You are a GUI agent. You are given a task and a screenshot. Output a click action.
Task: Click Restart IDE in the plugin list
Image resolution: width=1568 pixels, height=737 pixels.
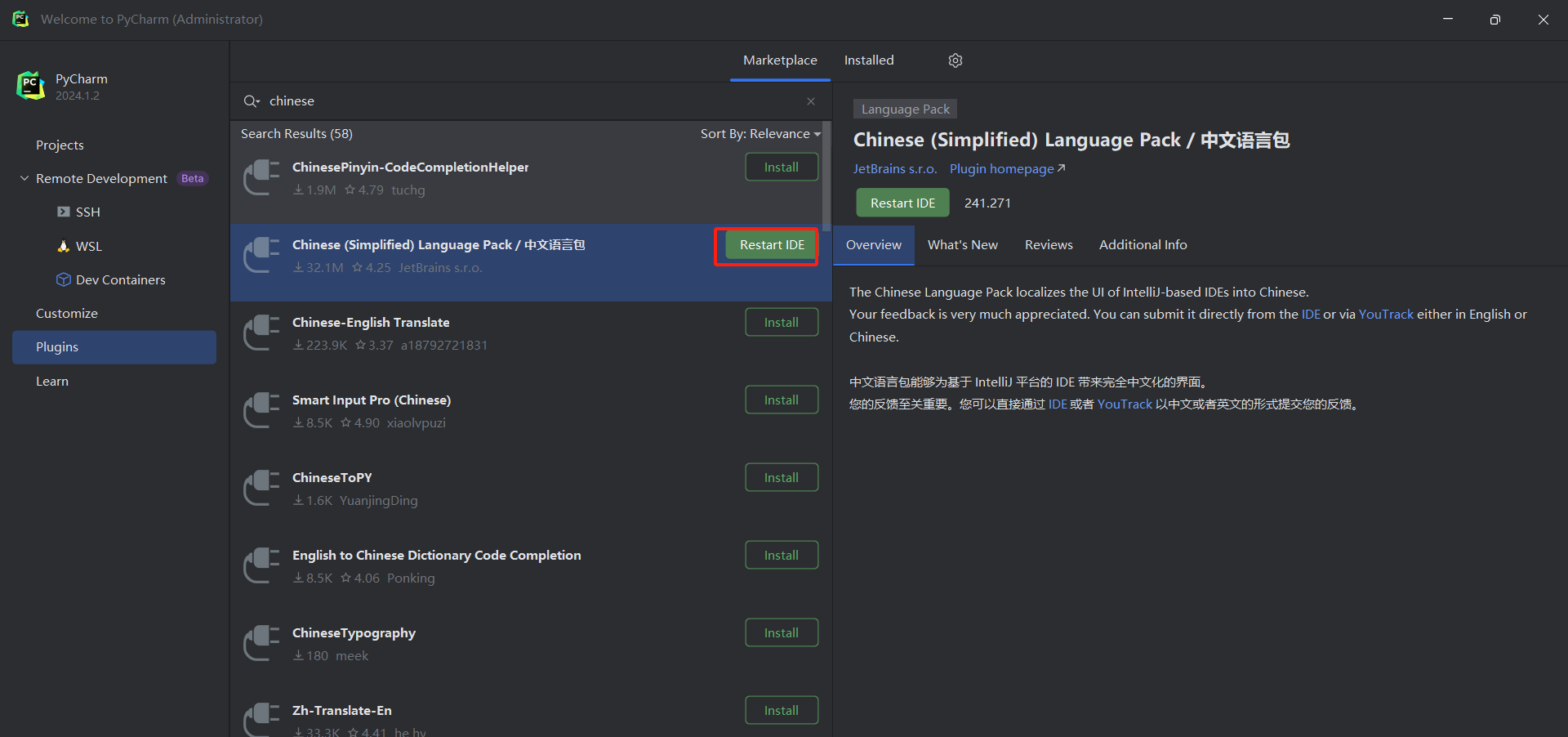[772, 245]
